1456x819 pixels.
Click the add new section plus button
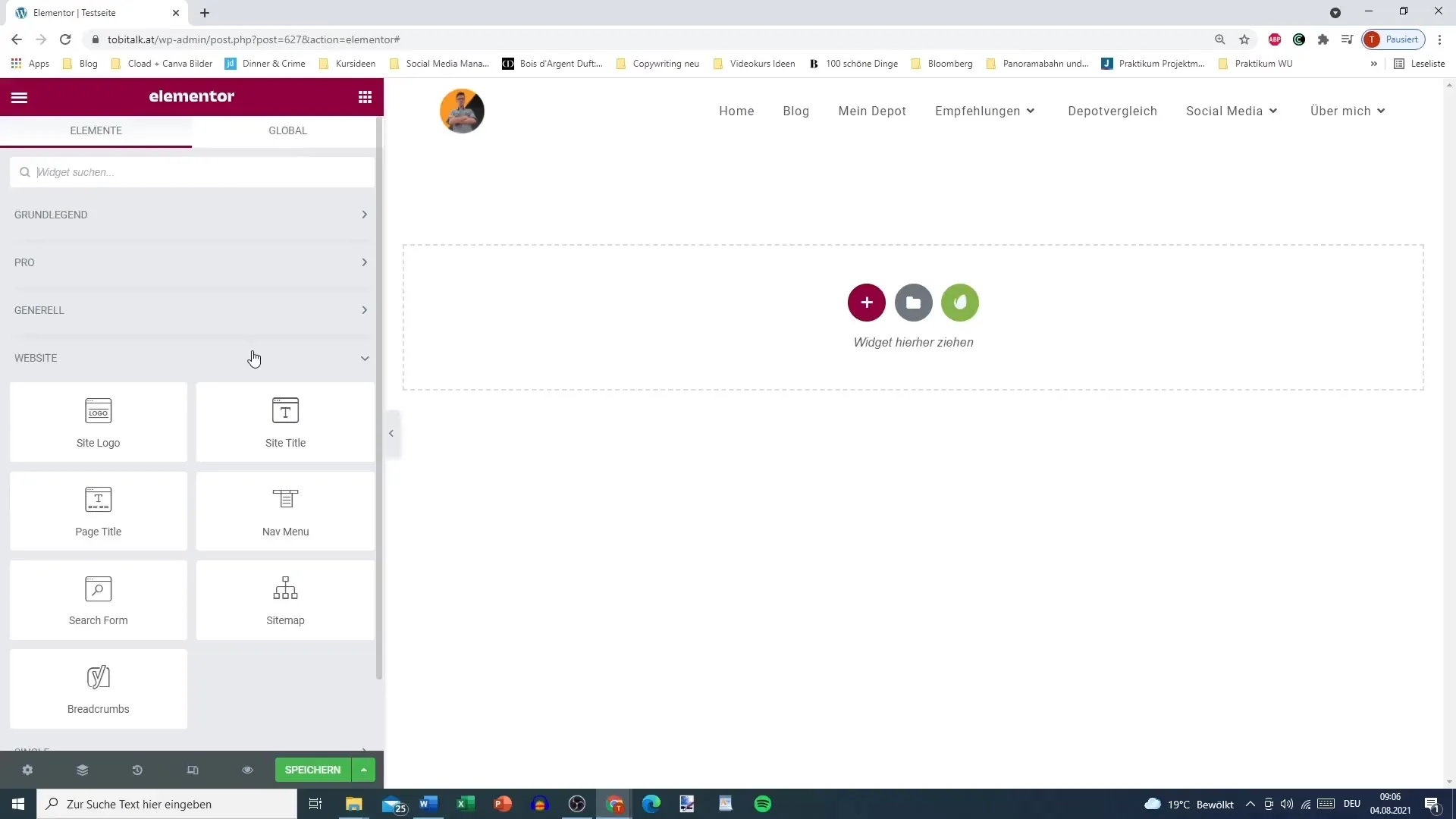point(867,303)
